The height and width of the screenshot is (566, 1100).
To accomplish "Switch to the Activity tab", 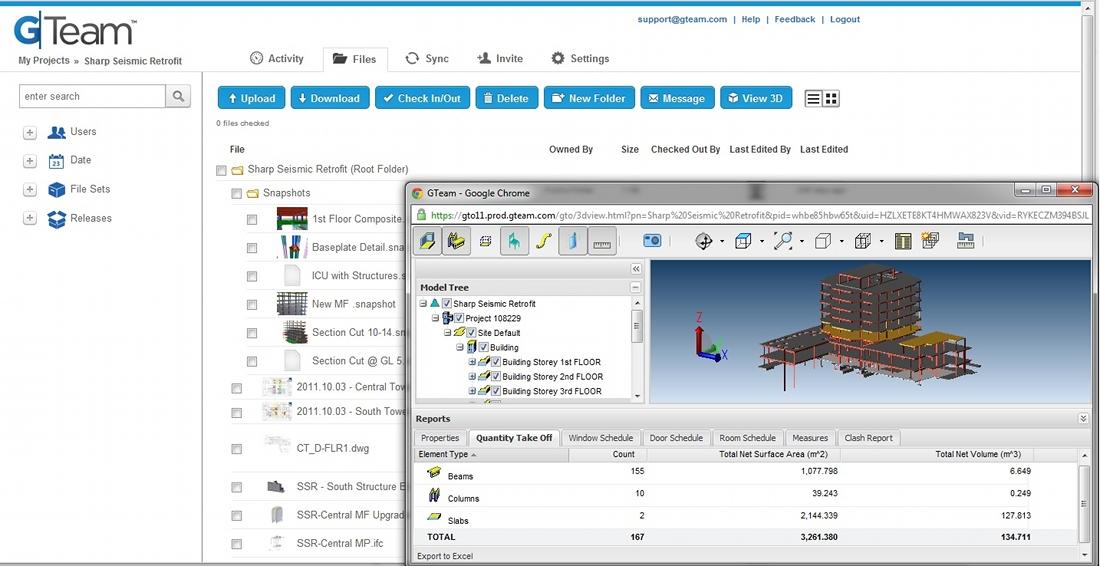I will 277,59.
